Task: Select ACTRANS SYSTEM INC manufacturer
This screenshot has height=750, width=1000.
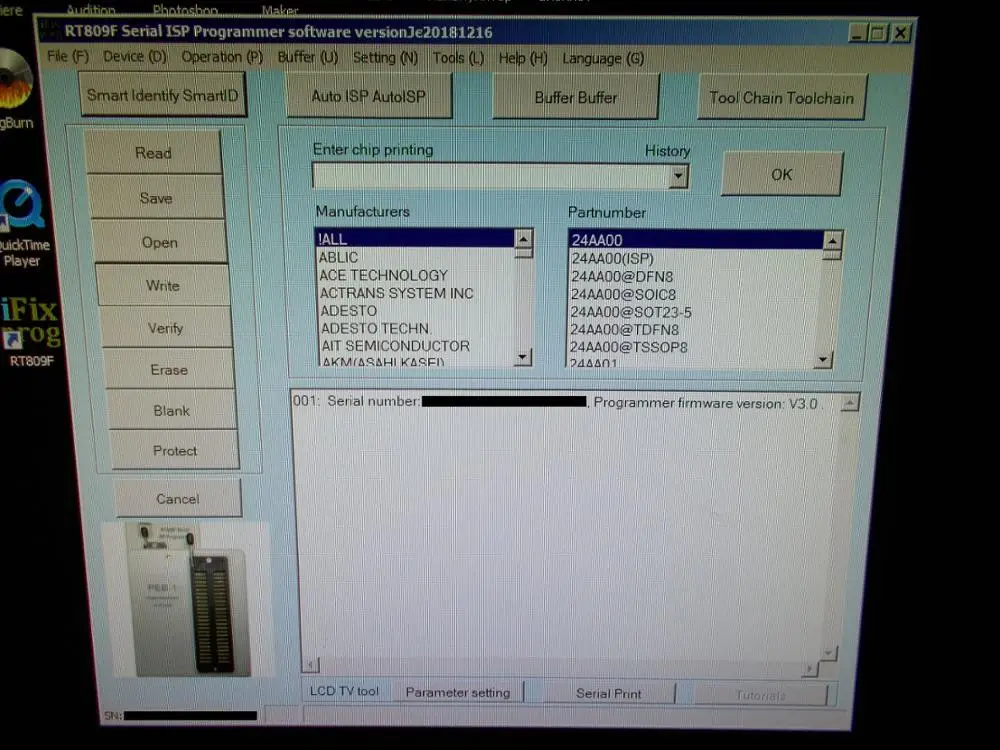Action: pos(416,293)
